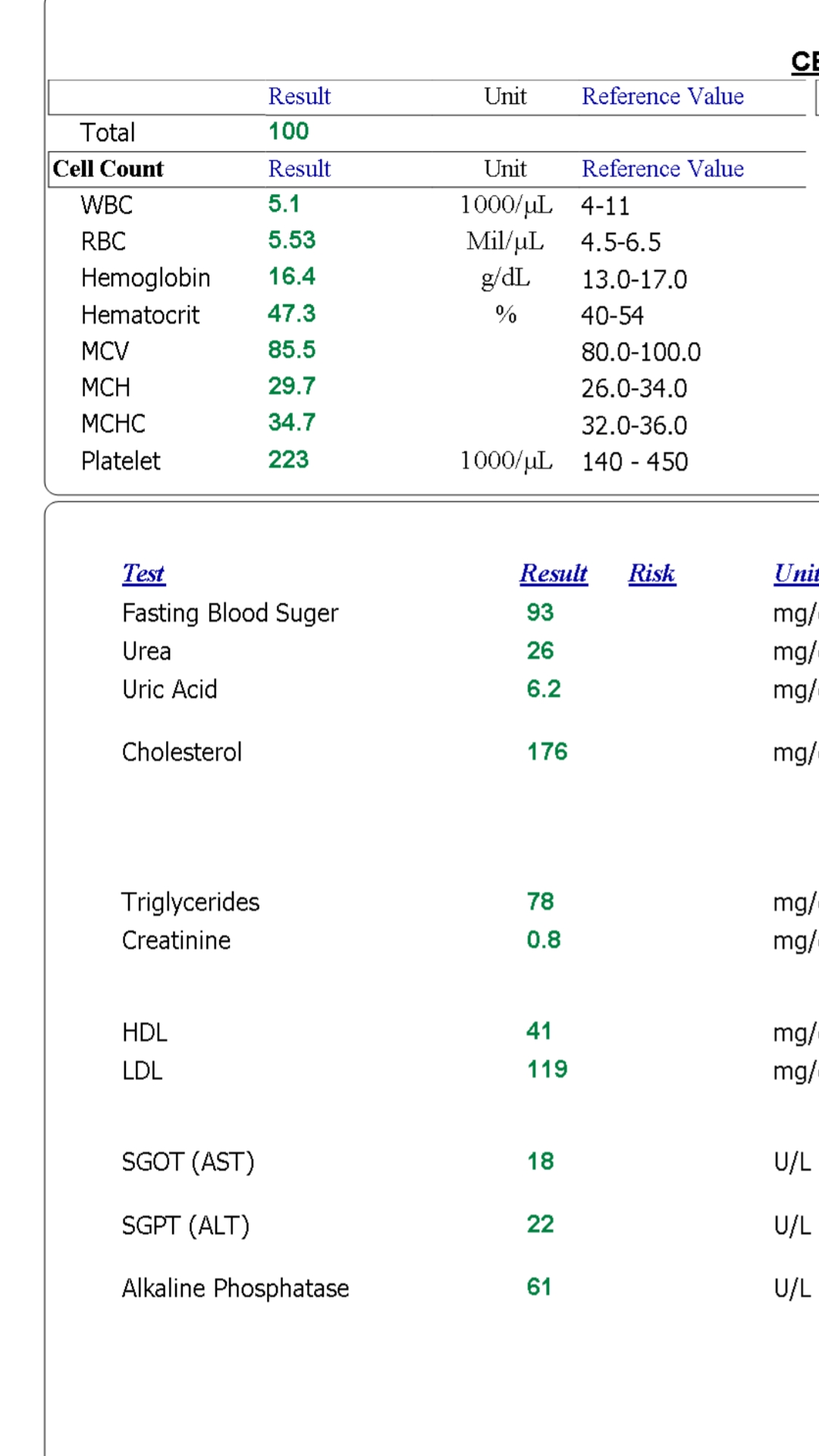Click the underlined Test column header
Image resolution: width=819 pixels, height=1456 pixels.
click(143, 573)
